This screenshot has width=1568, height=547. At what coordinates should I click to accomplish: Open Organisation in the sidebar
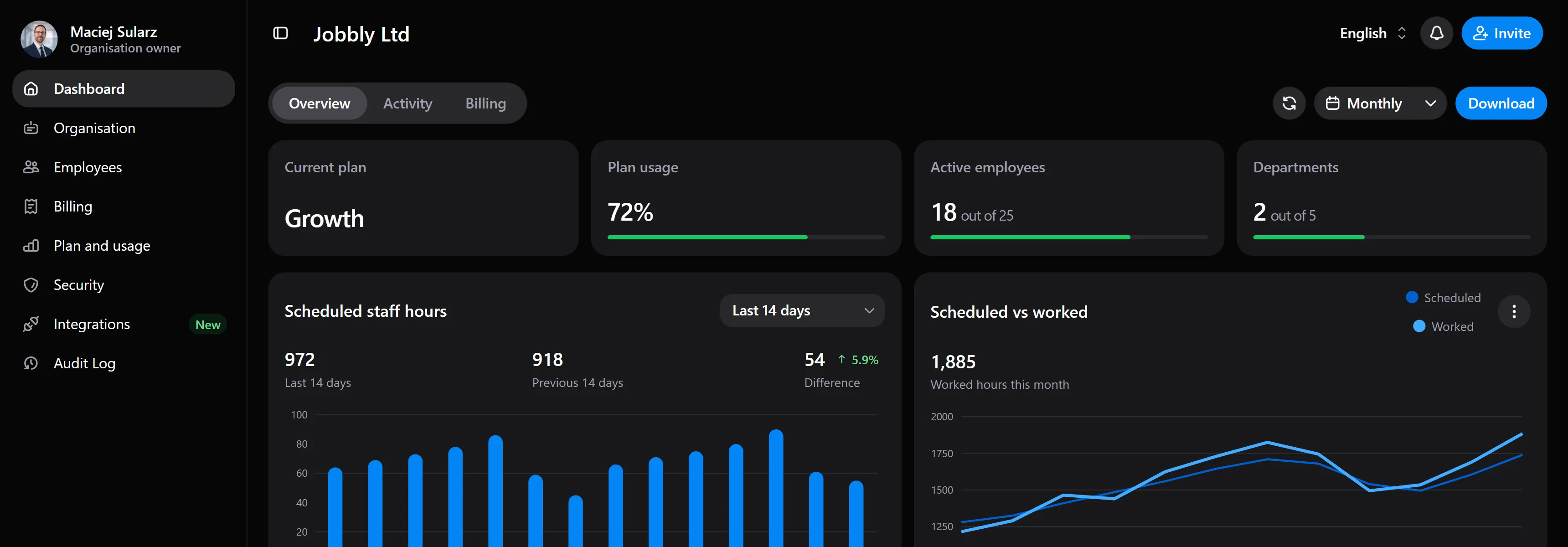coord(124,129)
